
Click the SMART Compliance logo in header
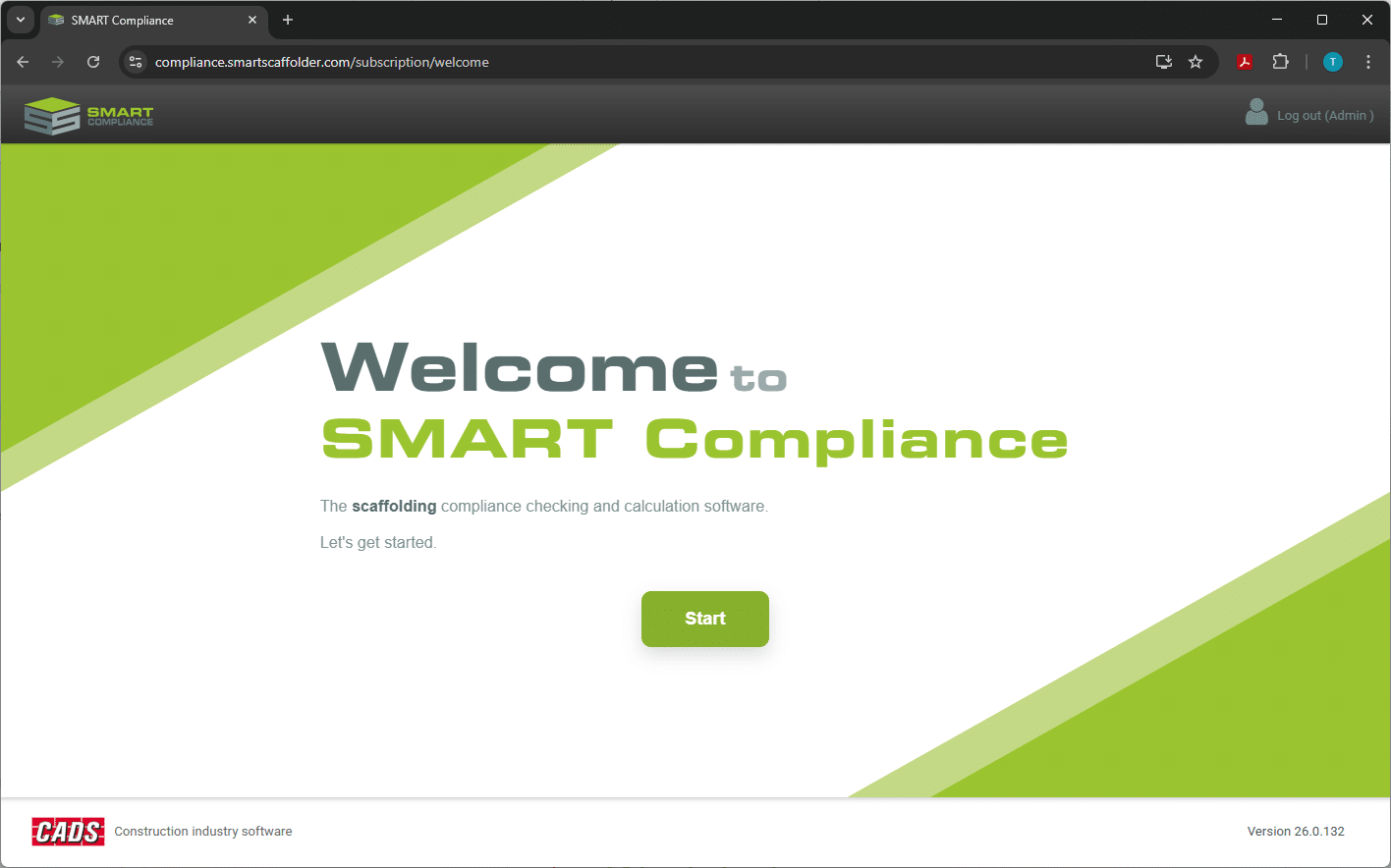point(89,116)
